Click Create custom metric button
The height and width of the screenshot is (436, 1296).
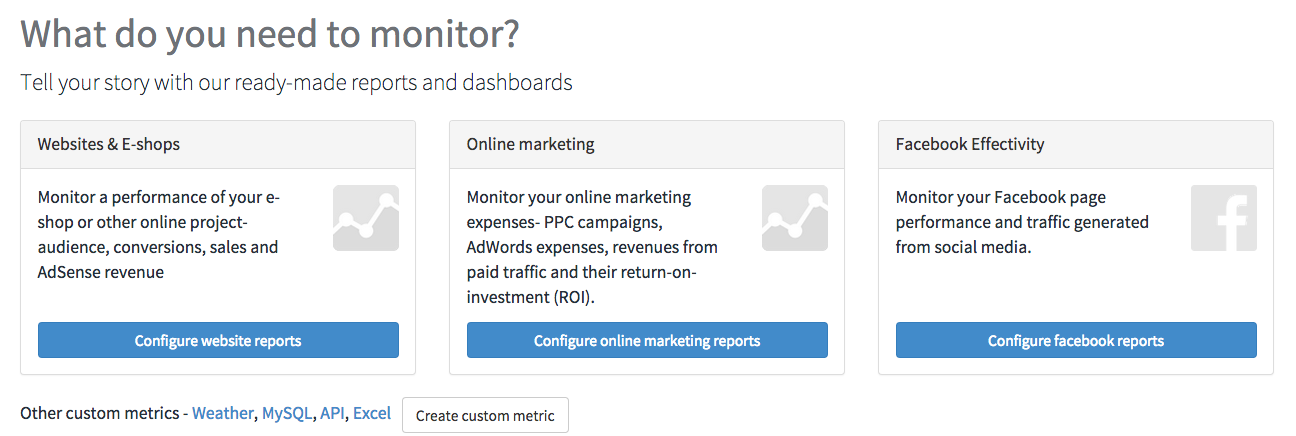tap(485, 415)
